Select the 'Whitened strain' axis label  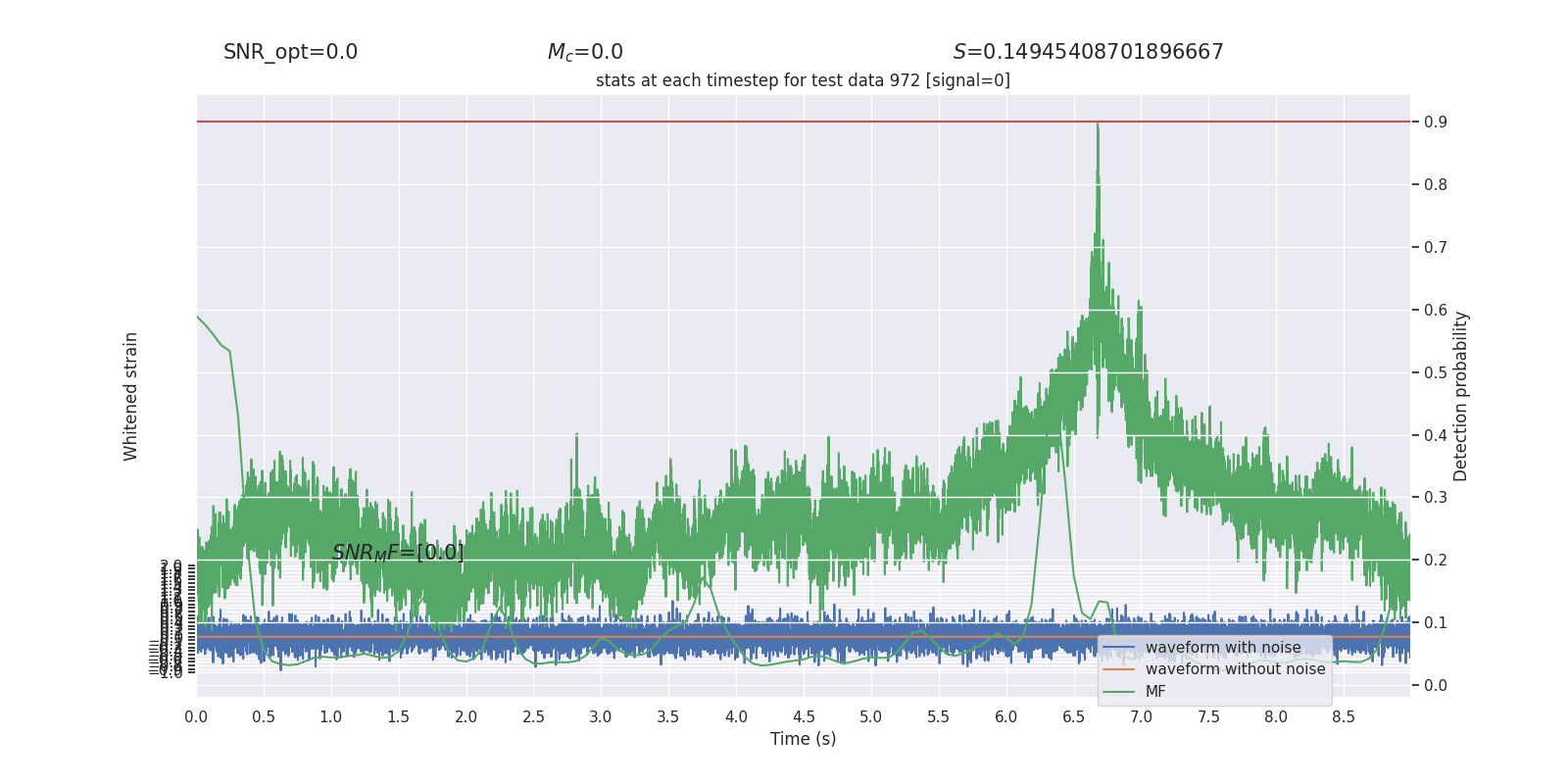click(131, 396)
